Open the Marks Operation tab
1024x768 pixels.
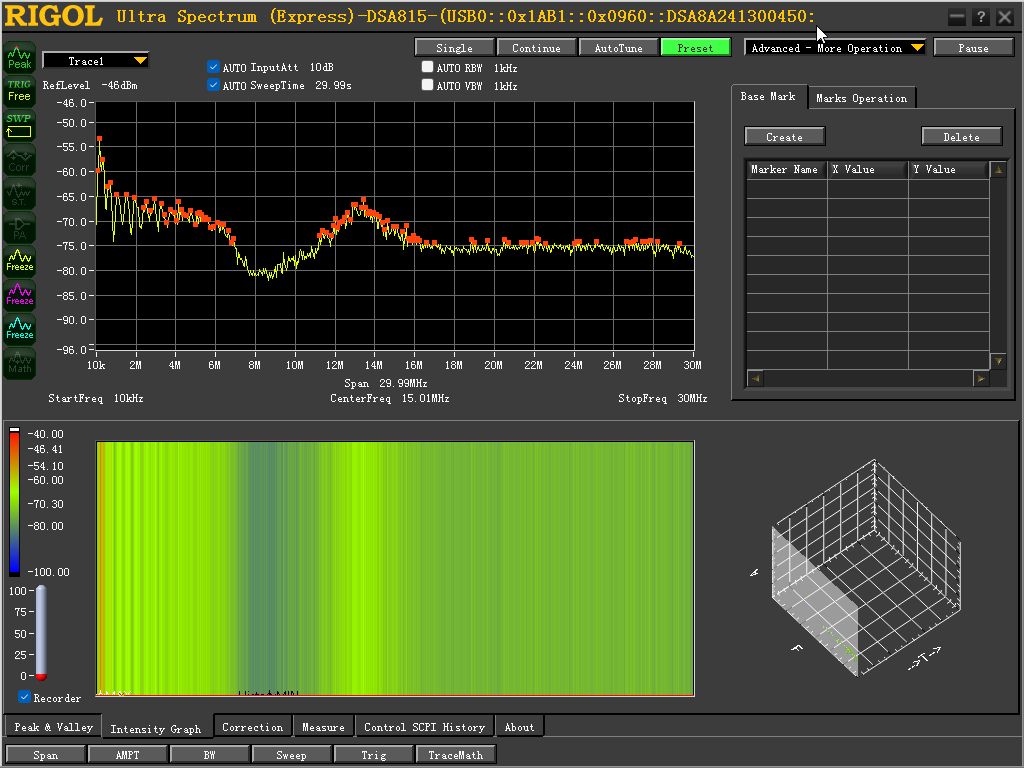pyautogui.click(x=861, y=98)
